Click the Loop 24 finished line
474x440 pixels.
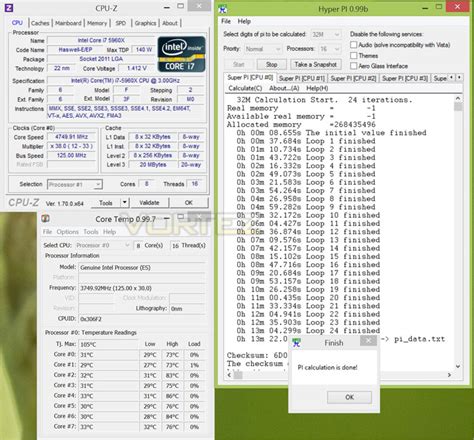308,331
